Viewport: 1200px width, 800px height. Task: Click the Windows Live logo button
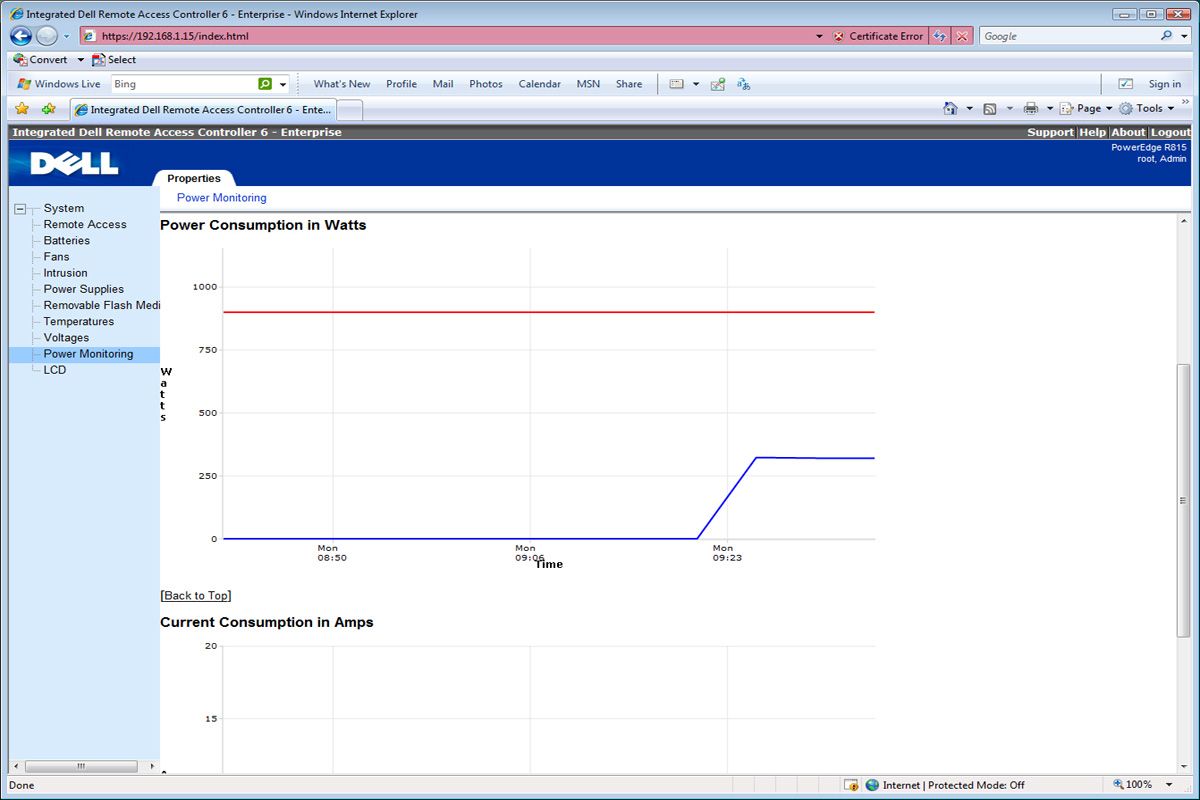point(59,84)
